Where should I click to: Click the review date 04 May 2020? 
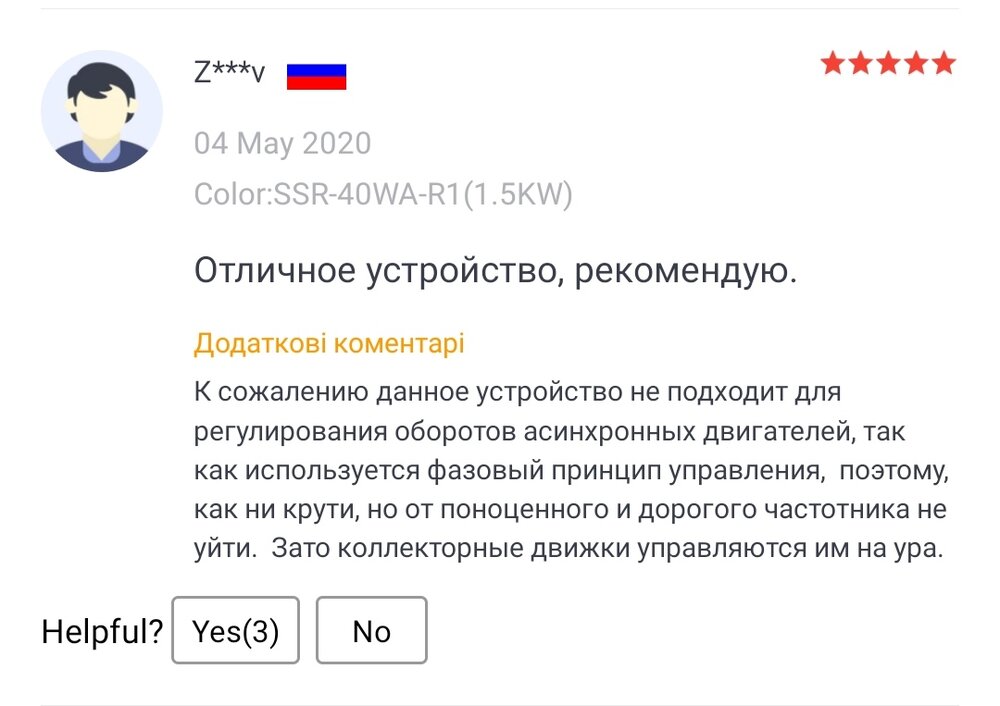coord(282,143)
